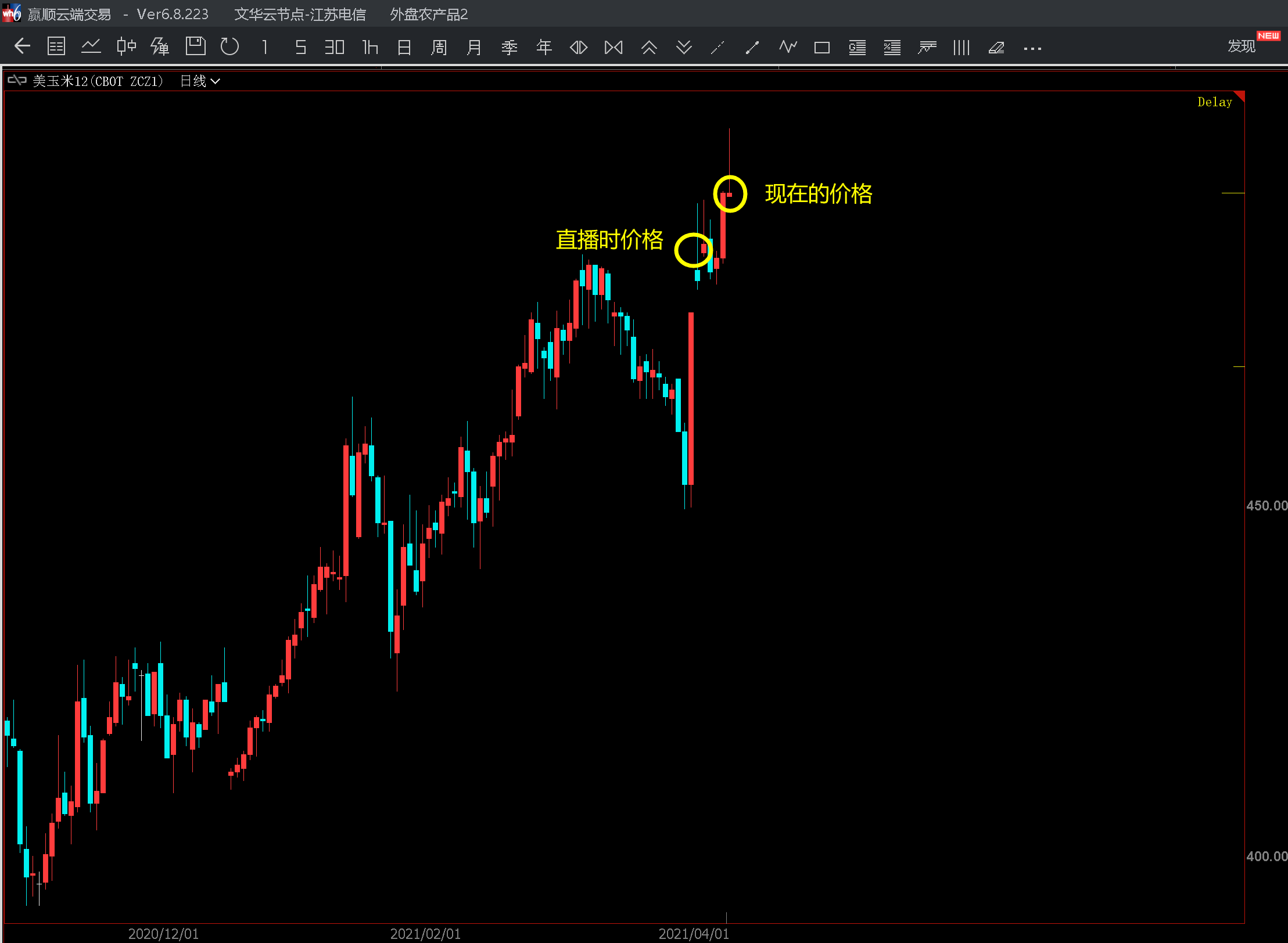Screen dimensions: 1288x943
Task: Select the rectangle drawing tool
Action: [x=821, y=47]
